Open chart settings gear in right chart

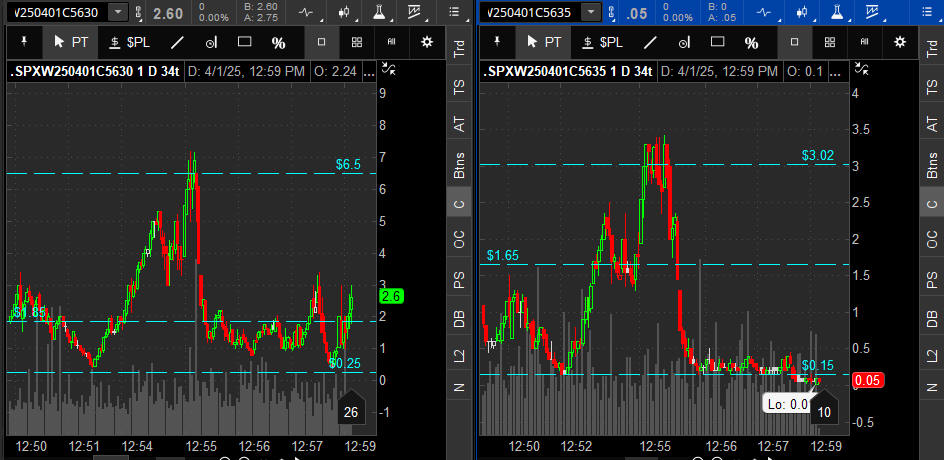point(900,42)
